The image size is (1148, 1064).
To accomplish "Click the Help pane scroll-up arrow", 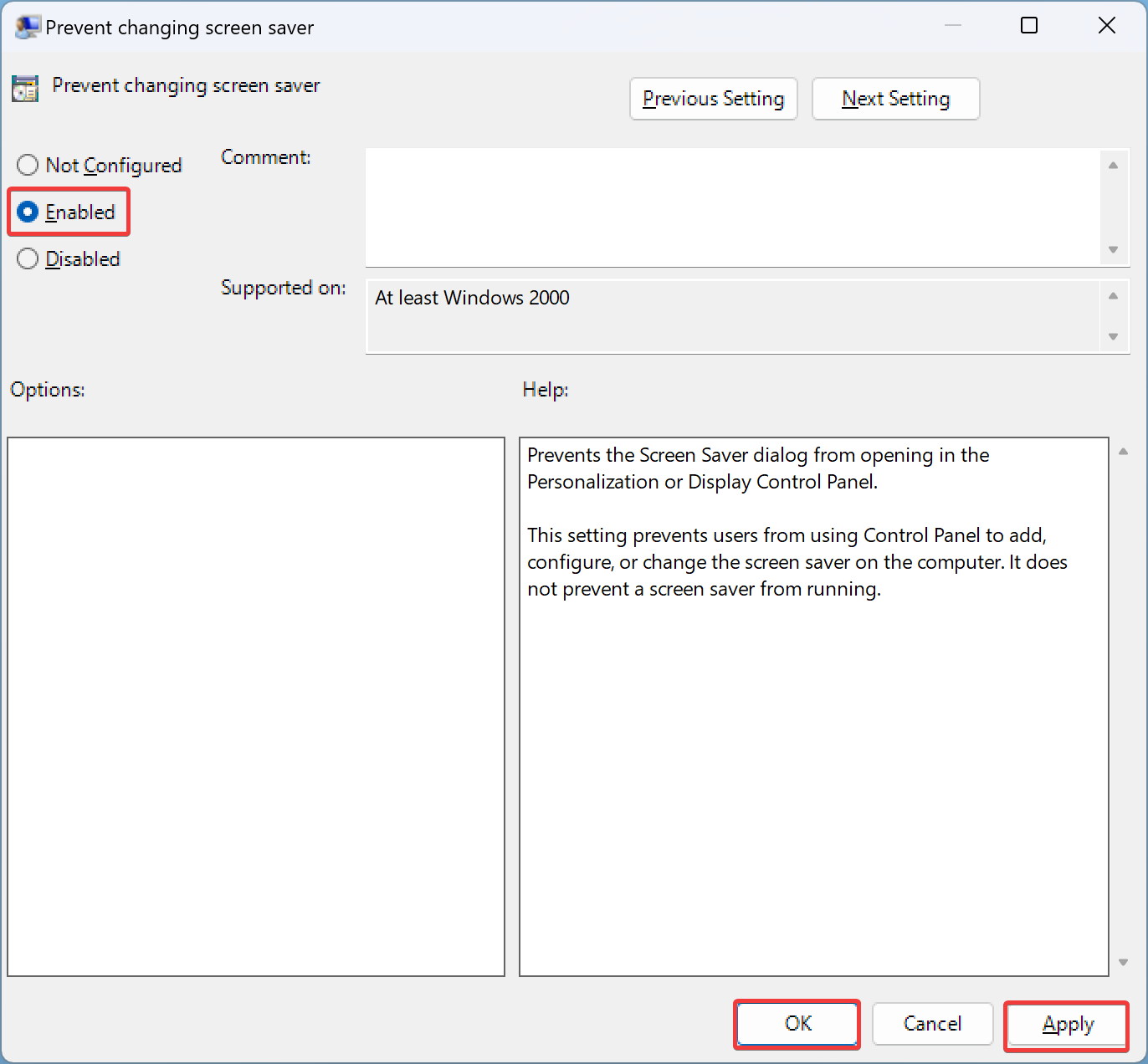I will coord(1124,452).
